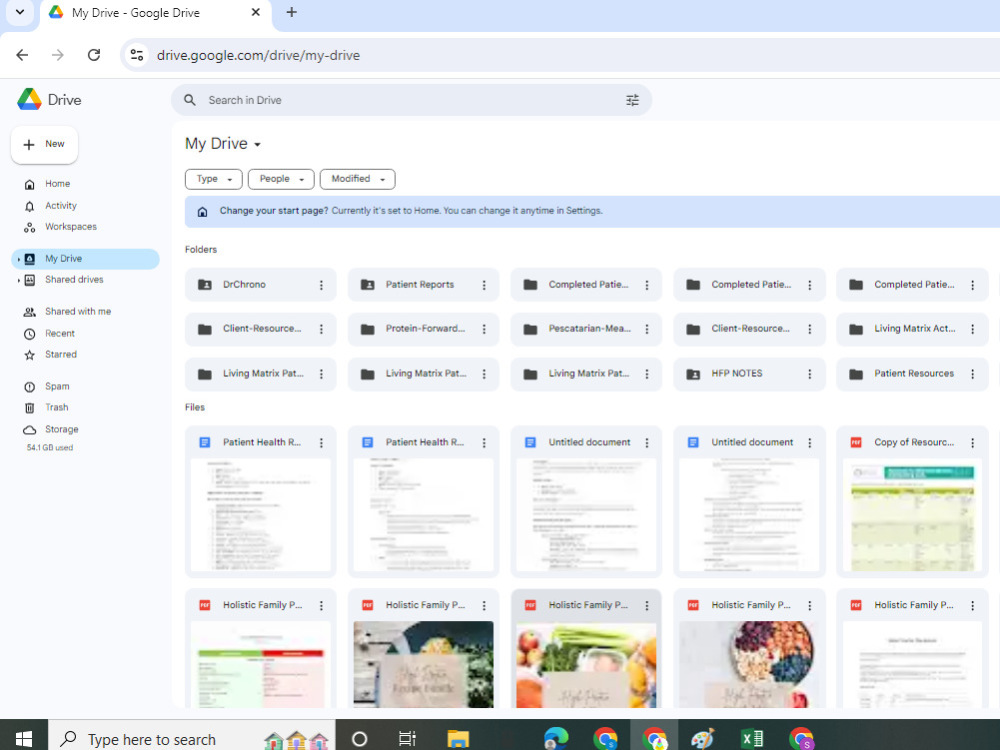Screen dimensions: 1000x750
Task: View site information icon in address bar
Action: (136, 55)
